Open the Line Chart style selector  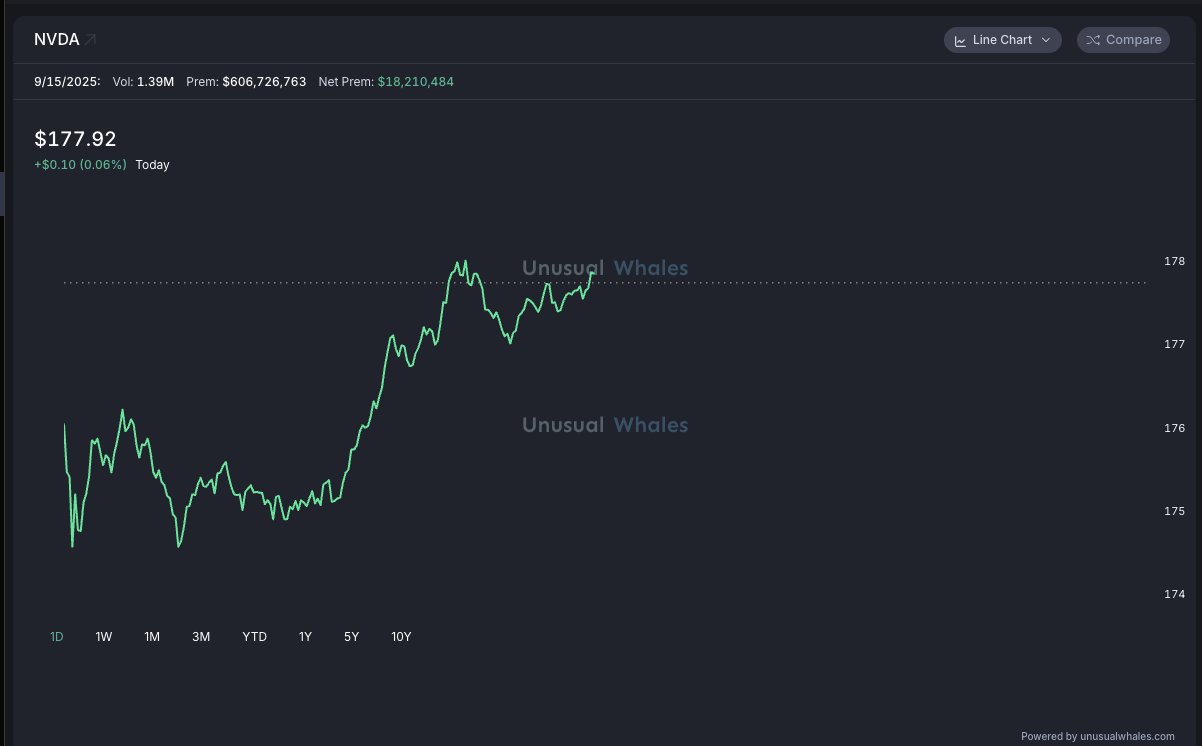pyautogui.click(x=1001, y=39)
